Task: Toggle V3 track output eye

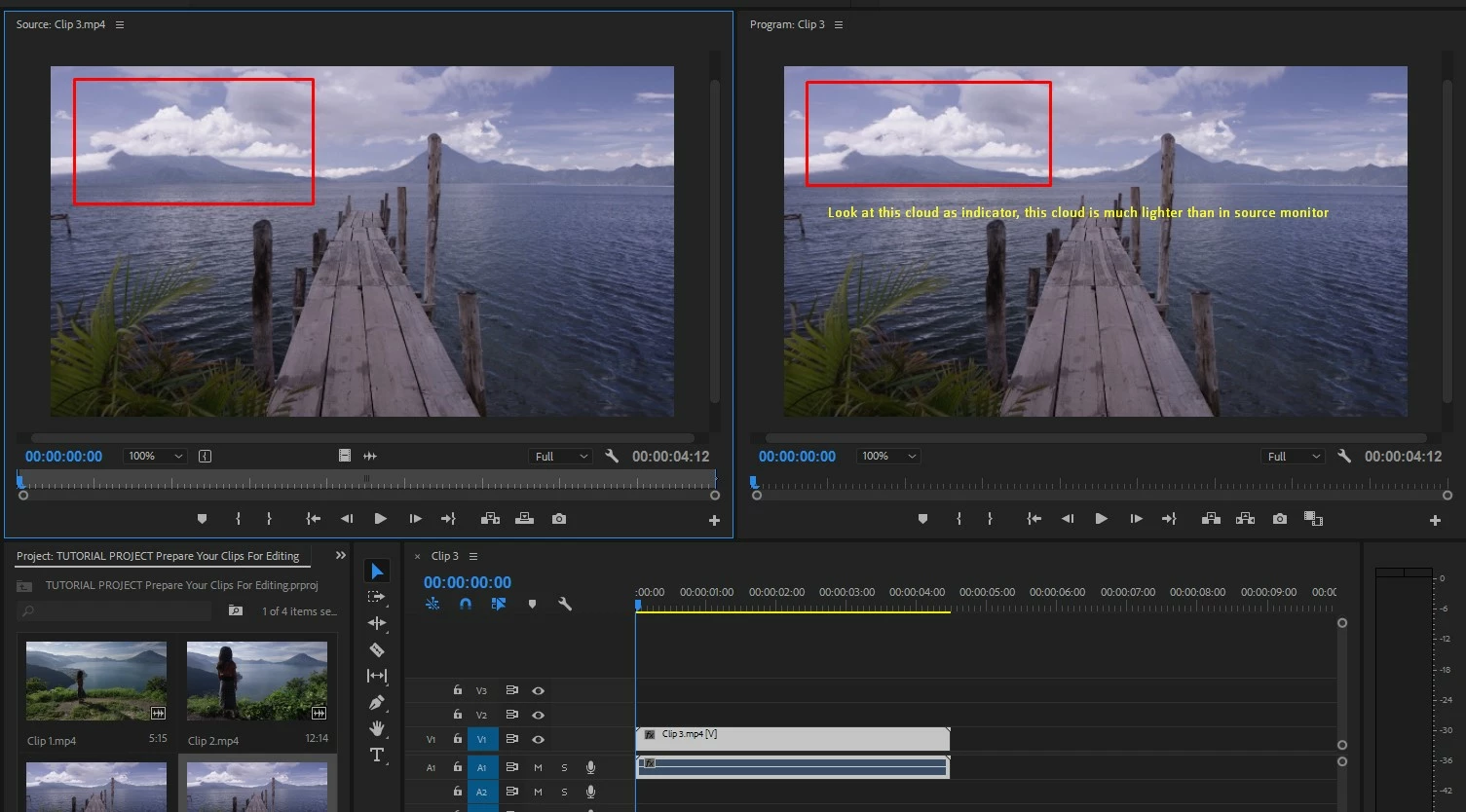Action: click(538, 690)
